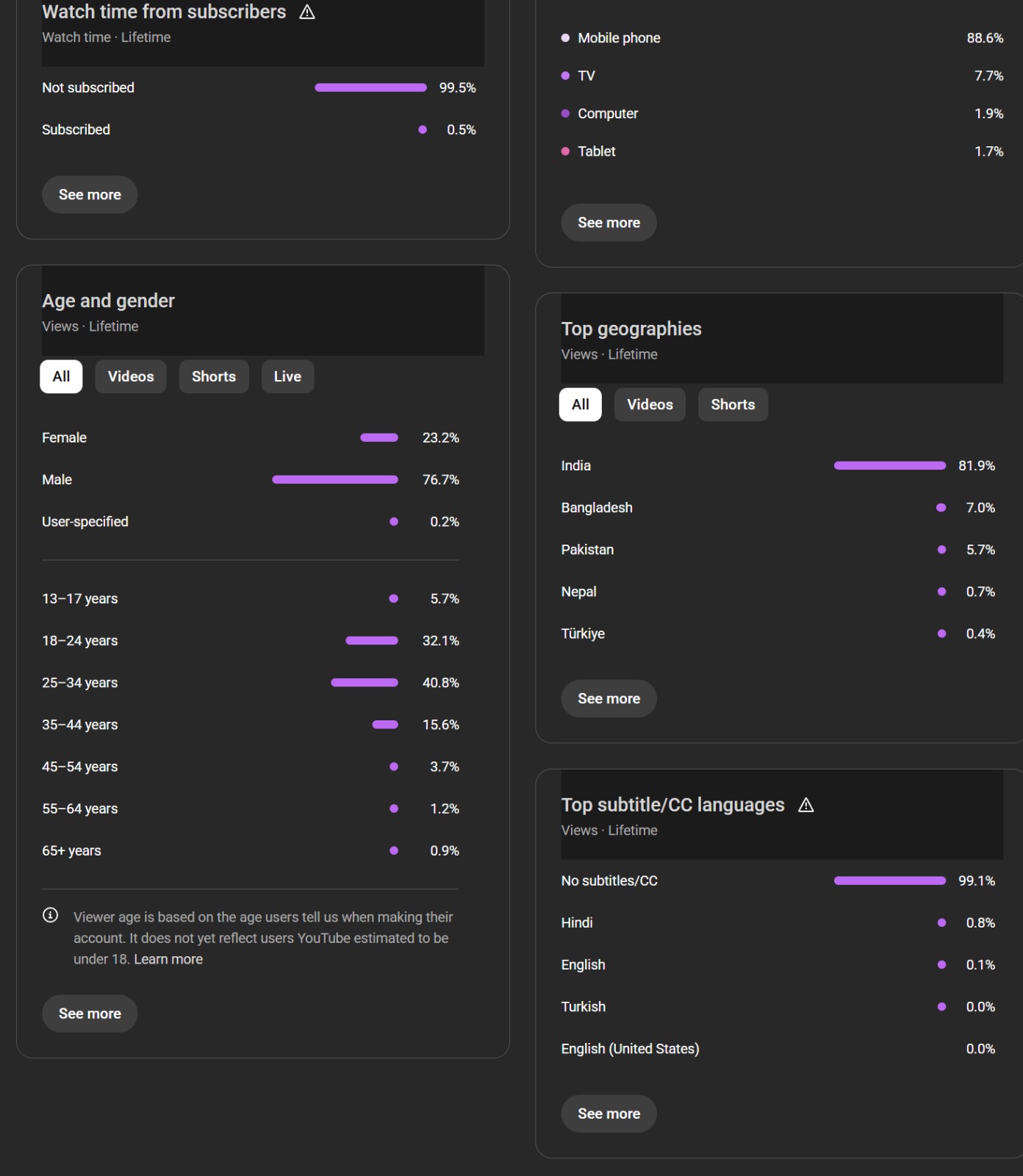Screen dimensions: 1023x1176
Task: Expand See more under Watch time from subscribers
Action: 90,195
